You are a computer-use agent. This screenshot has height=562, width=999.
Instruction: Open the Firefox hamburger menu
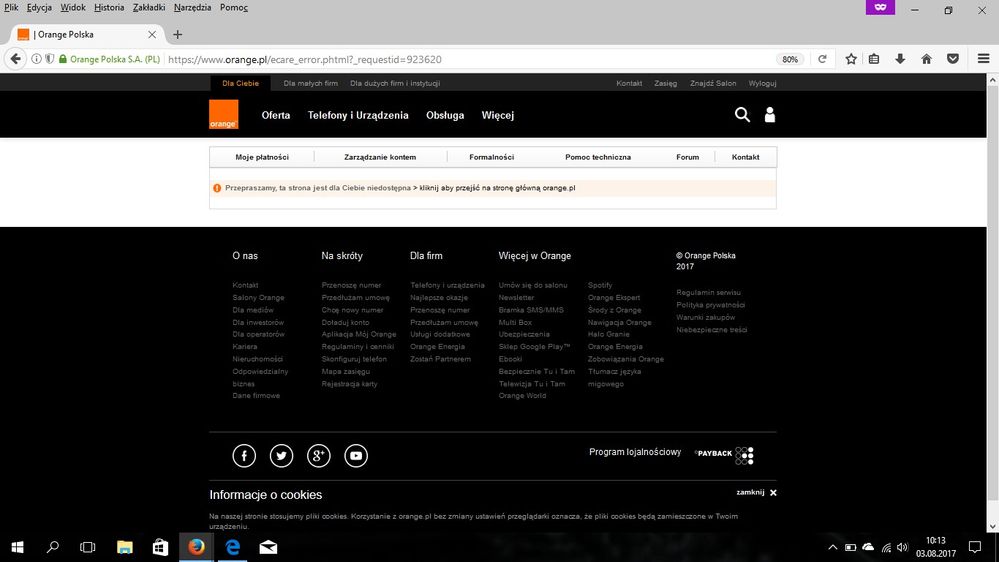[982, 59]
